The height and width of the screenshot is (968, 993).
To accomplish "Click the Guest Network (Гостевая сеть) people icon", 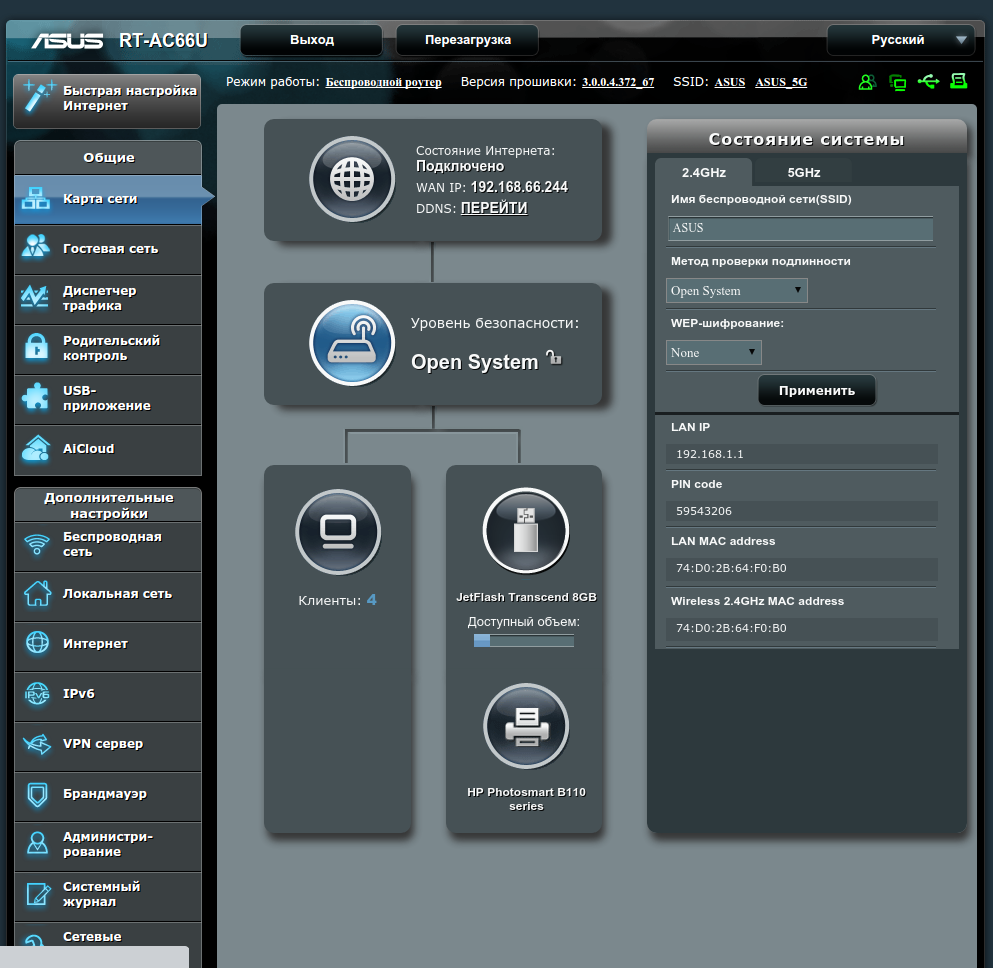I will (x=35, y=247).
